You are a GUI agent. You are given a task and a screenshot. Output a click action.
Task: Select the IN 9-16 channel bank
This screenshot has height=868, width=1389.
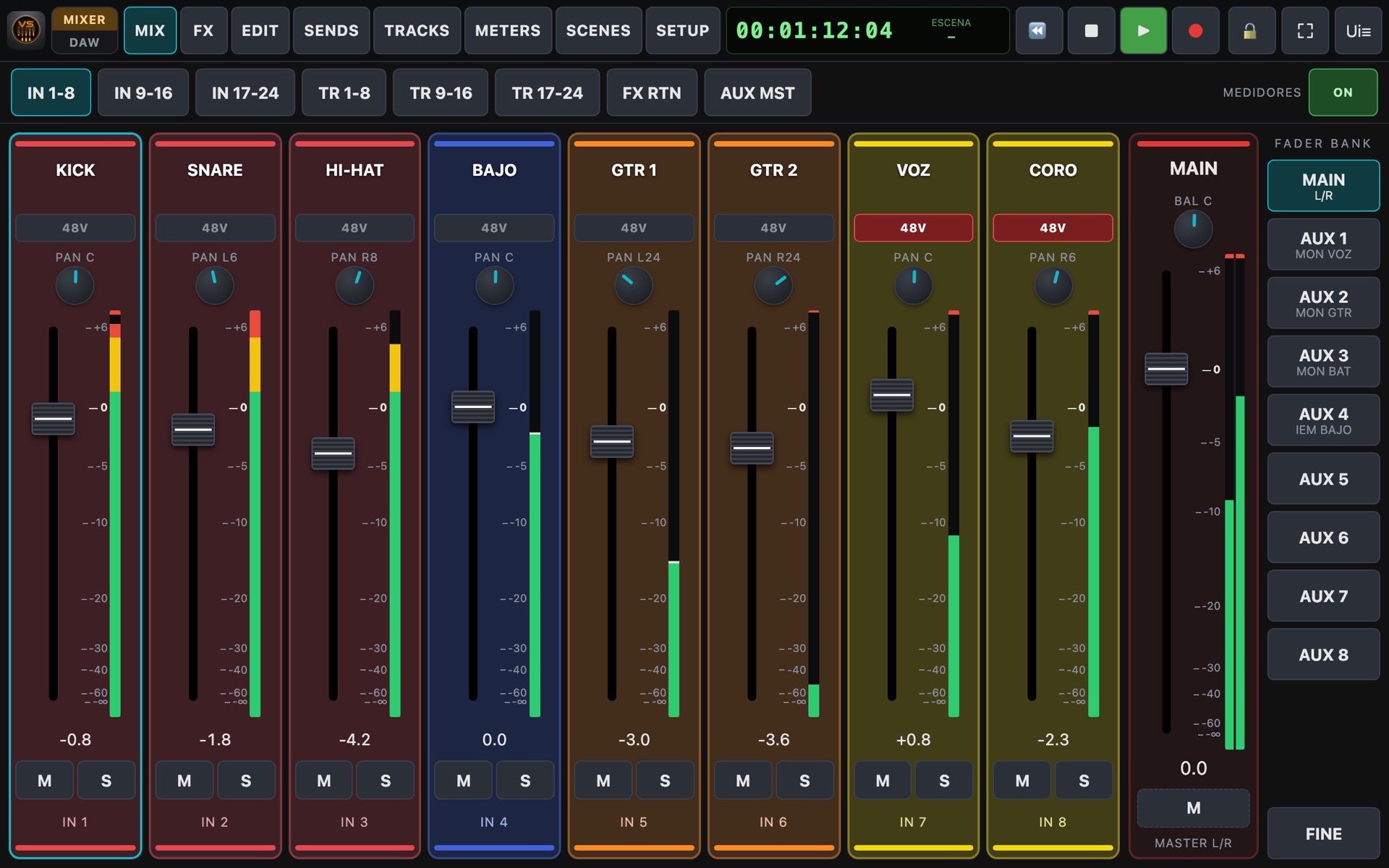pos(143,93)
